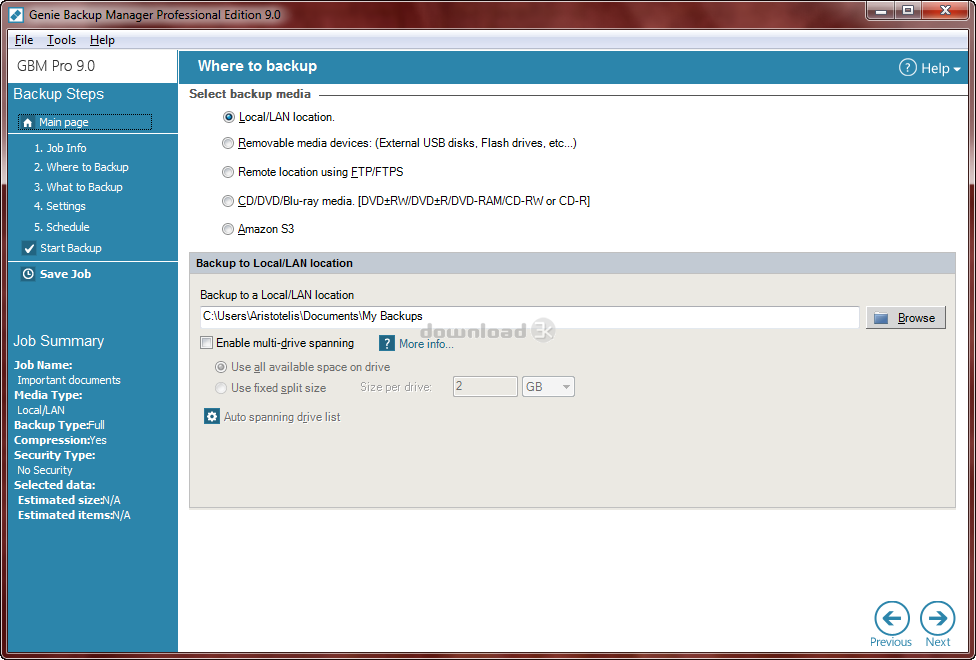Click the Size per drive field
This screenshot has height=660, width=976.
pyautogui.click(x=485, y=387)
